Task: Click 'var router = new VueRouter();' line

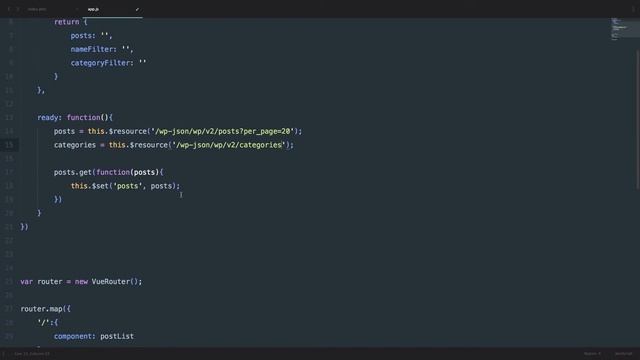Action: [81, 282]
